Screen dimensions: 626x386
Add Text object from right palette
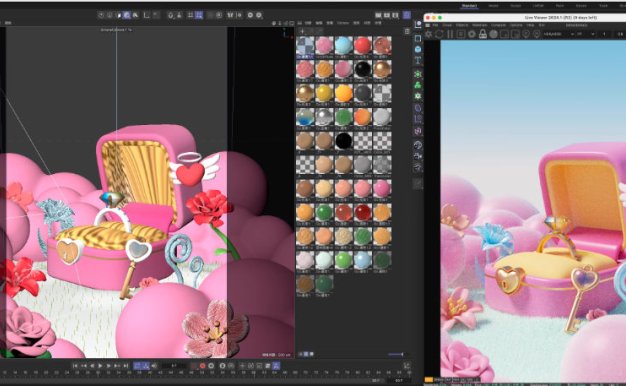pyautogui.click(x=418, y=60)
